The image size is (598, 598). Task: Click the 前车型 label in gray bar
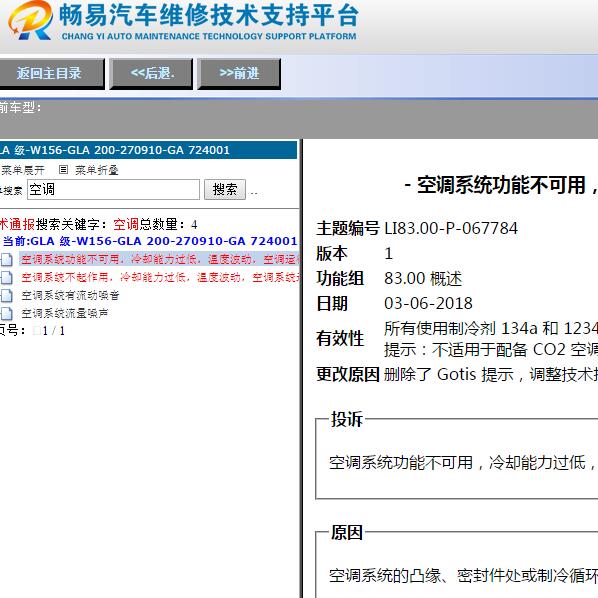point(20,107)
